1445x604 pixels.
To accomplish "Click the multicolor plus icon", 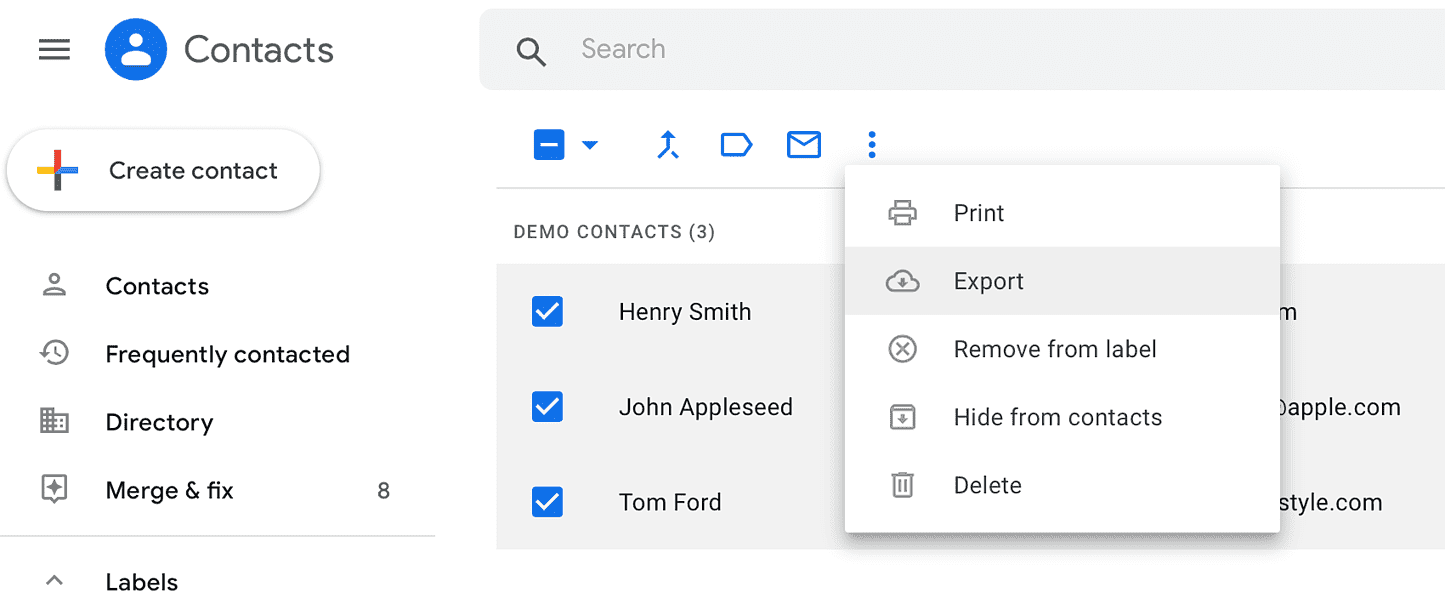I will coord(57,170).
